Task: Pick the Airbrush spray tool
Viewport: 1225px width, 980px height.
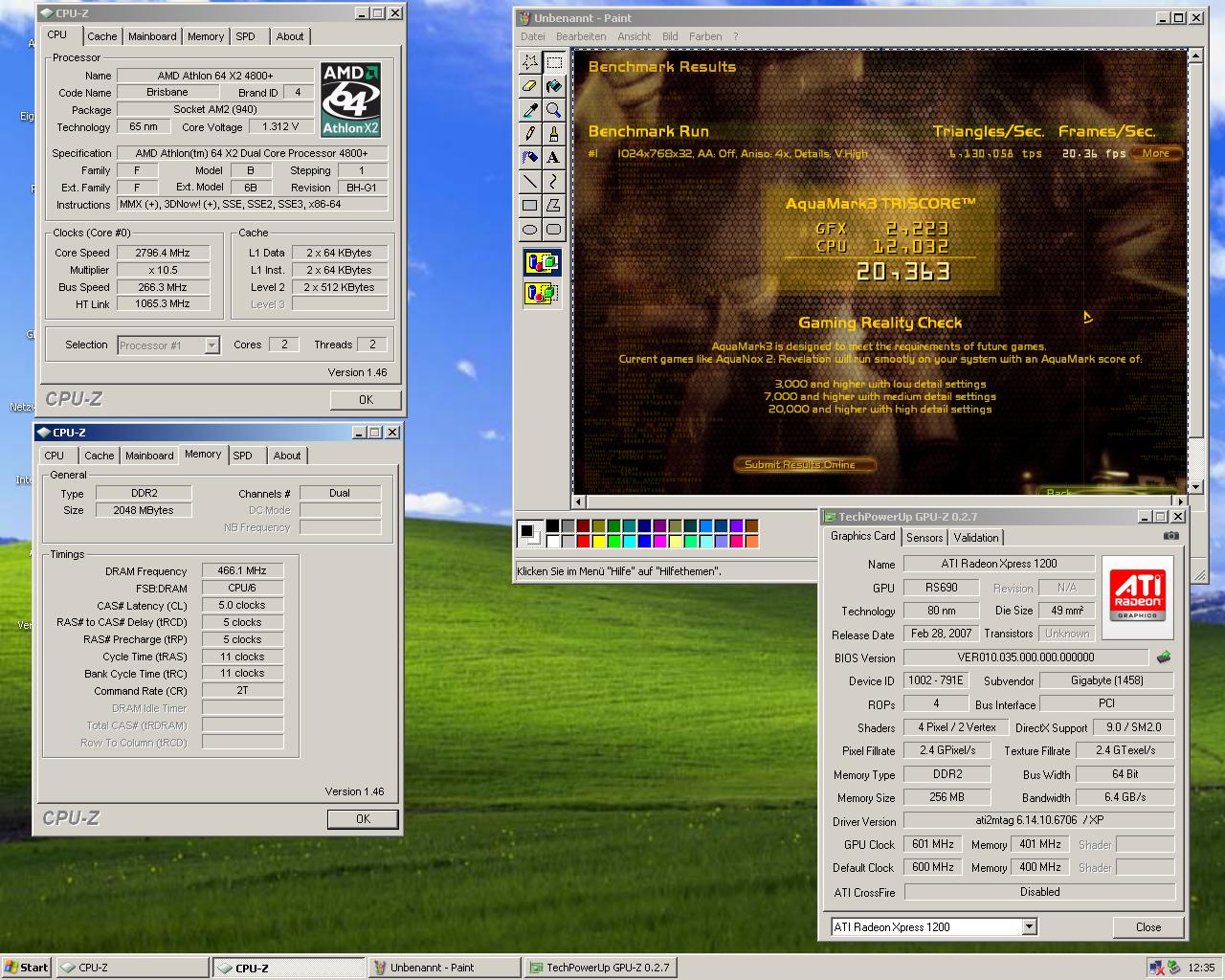Action: click(530, 158)
